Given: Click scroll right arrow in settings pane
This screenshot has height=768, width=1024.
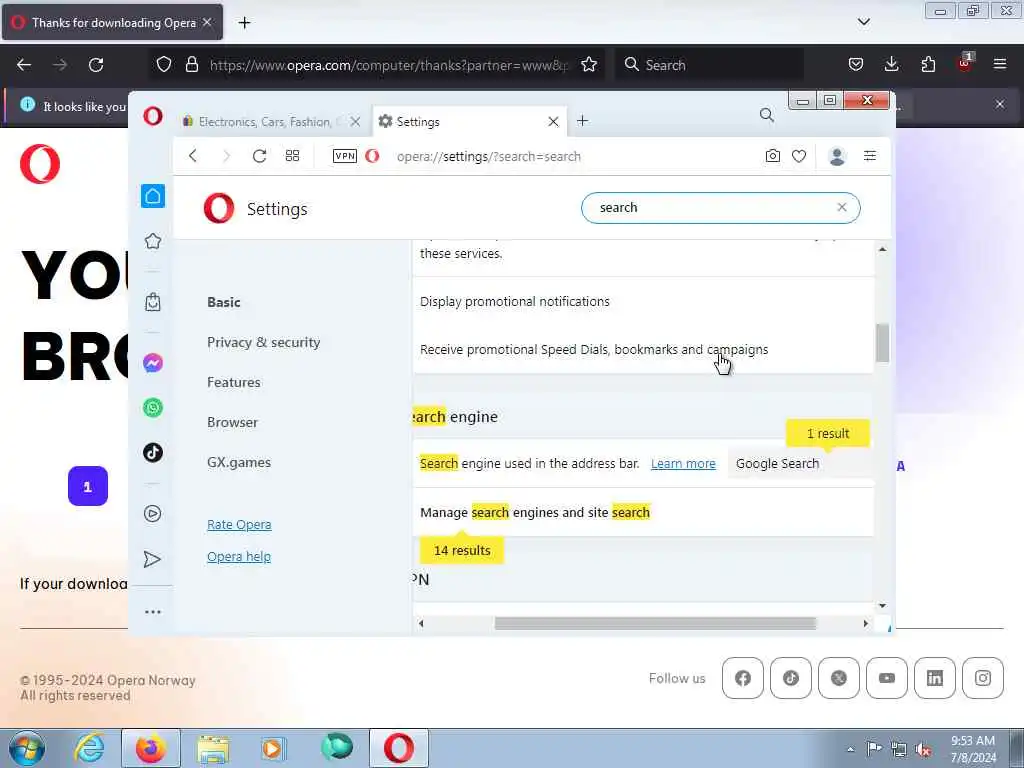Looking at the screenshot, I should click(x=865, y=624).
